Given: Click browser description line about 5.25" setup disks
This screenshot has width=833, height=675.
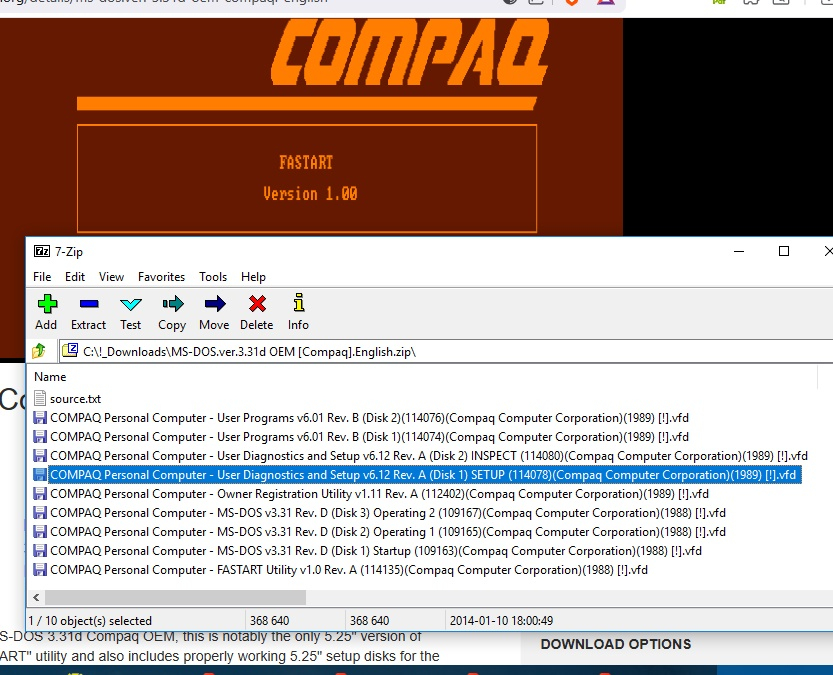Looking at the screenshot, I should [219, 656].
